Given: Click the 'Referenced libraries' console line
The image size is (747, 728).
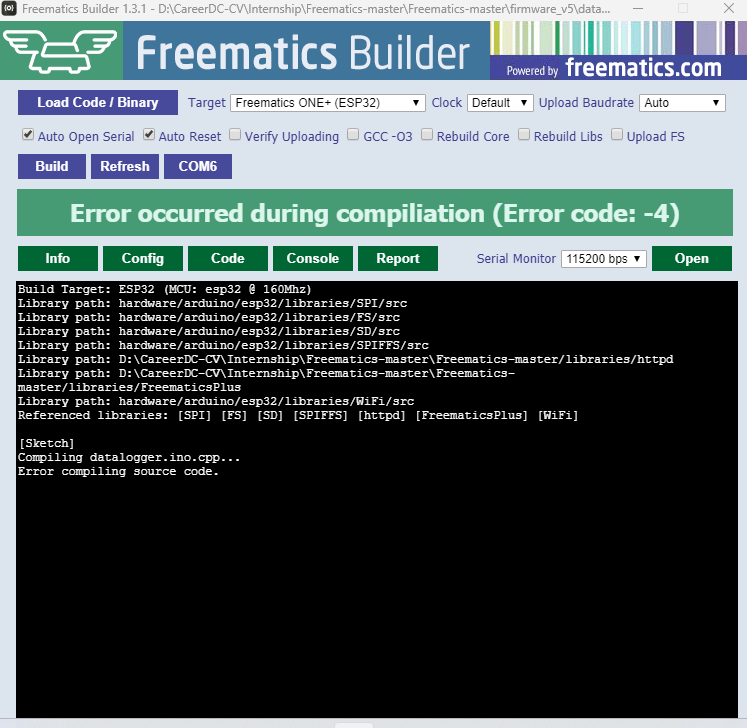Looking at the screenshot, I should pos(298,415).
